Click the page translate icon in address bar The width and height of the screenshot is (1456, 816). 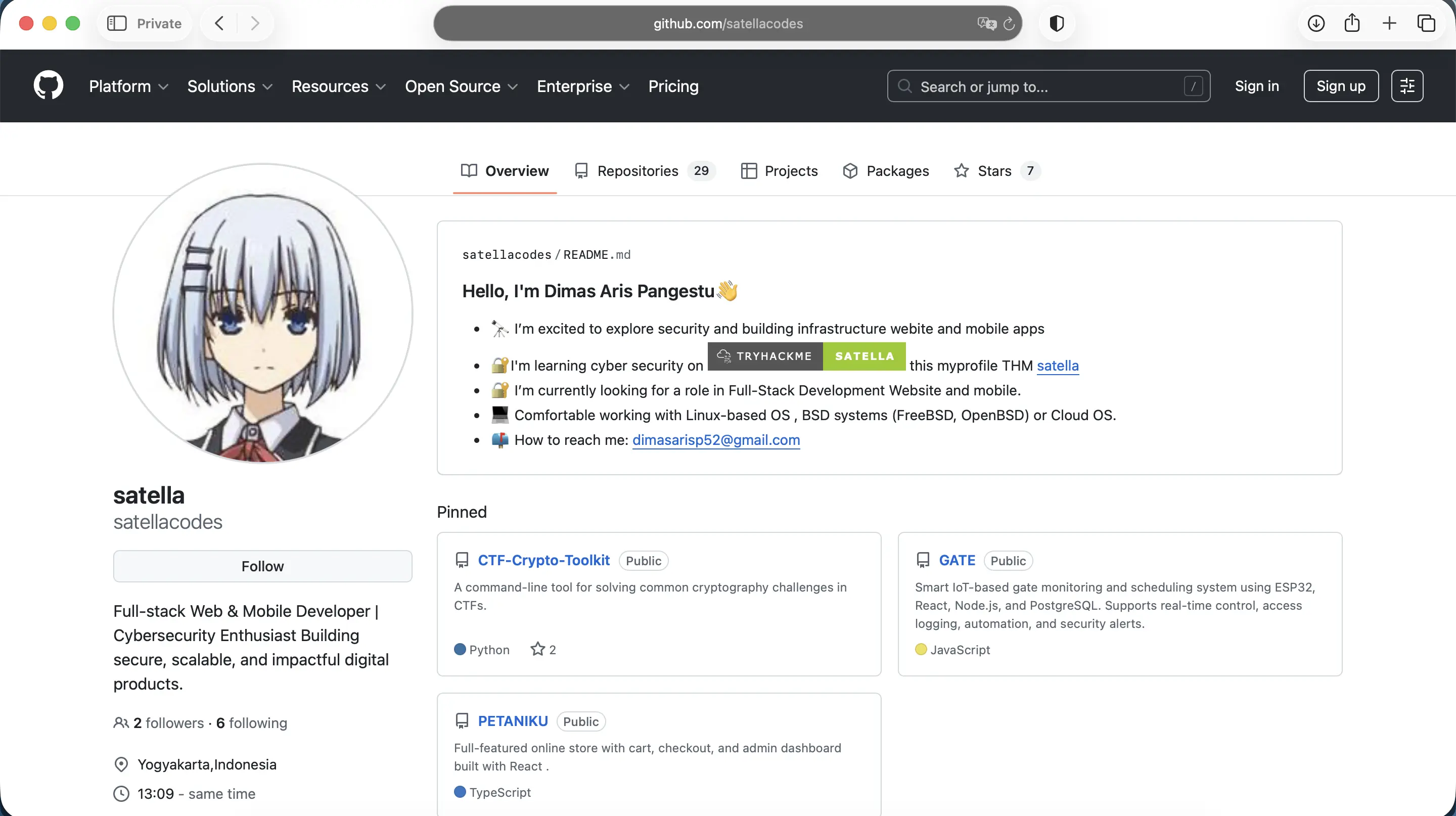coord(986,24)
